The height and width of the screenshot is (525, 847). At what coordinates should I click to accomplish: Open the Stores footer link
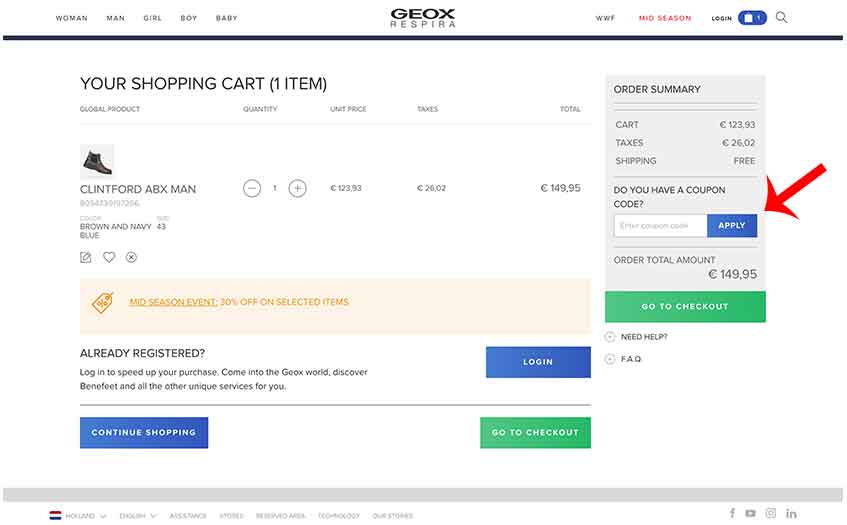coord(231,516)
